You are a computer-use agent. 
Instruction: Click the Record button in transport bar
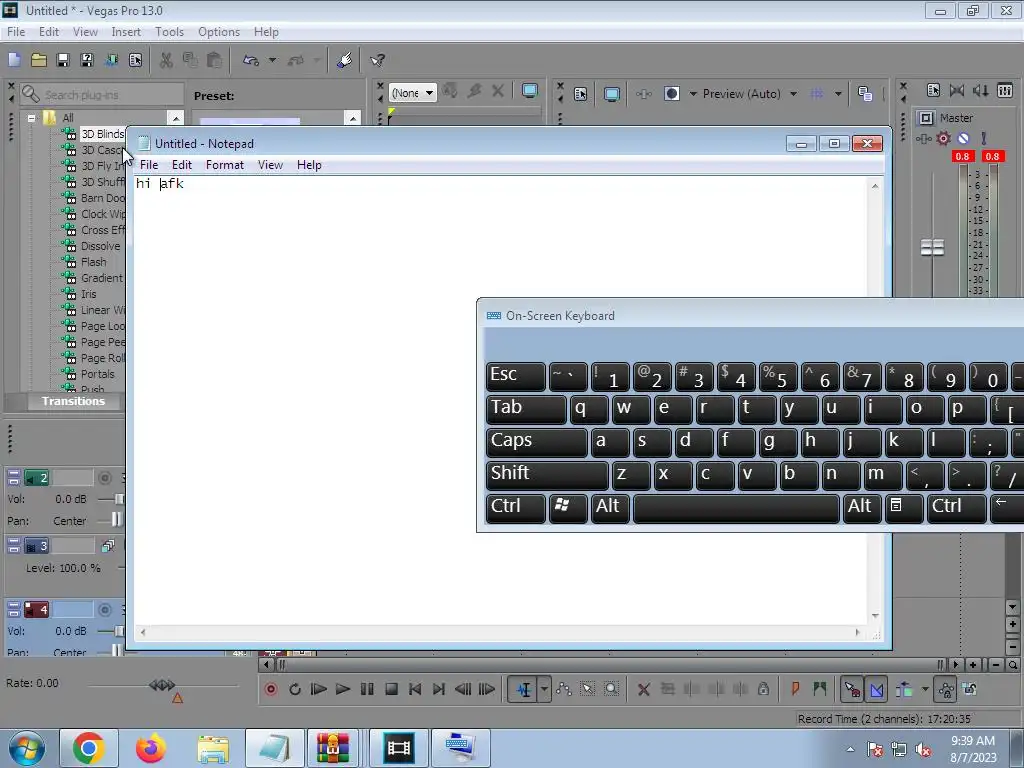click(271, 689)
